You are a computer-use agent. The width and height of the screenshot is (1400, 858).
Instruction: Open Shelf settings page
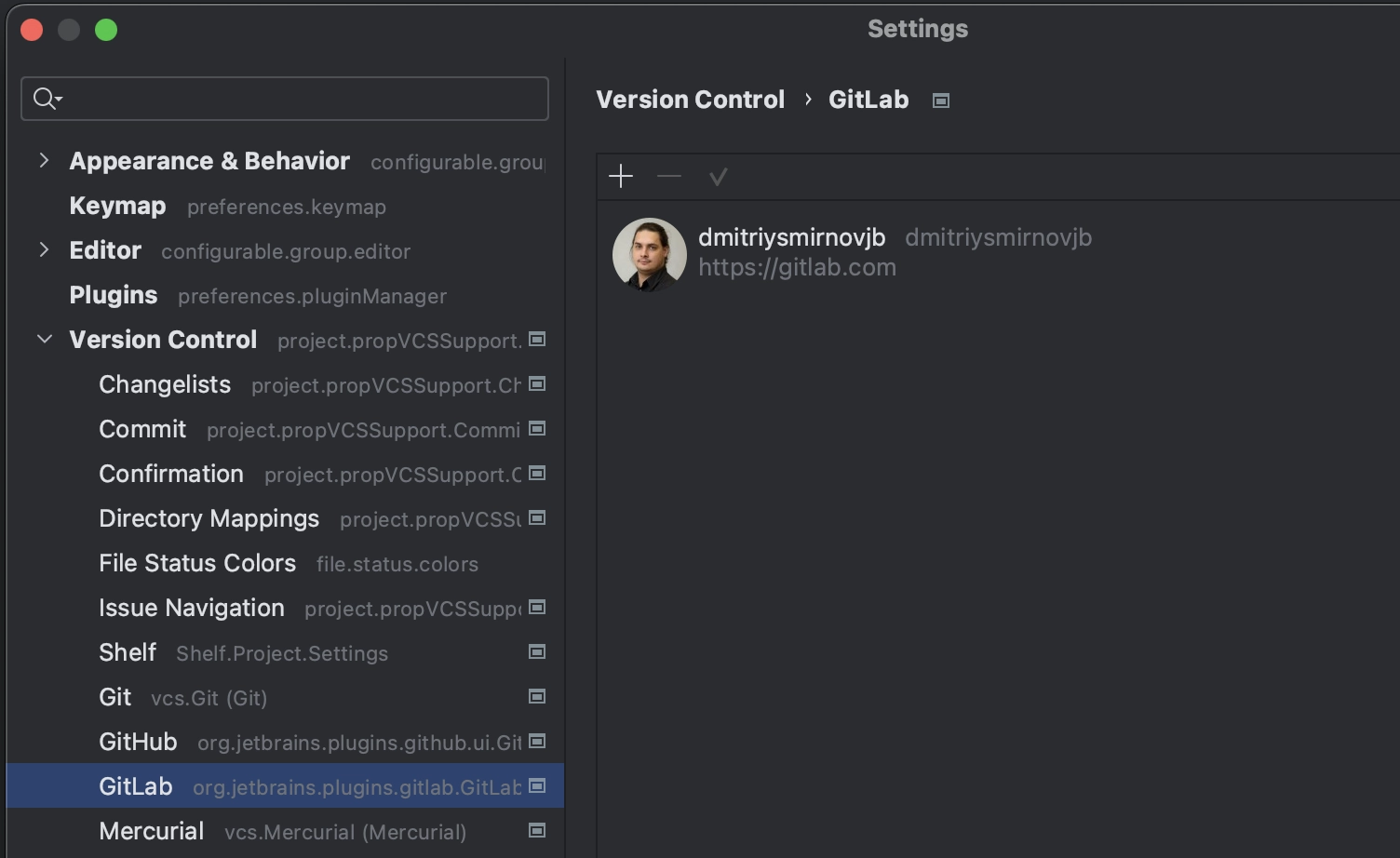(x=128, y=652)
